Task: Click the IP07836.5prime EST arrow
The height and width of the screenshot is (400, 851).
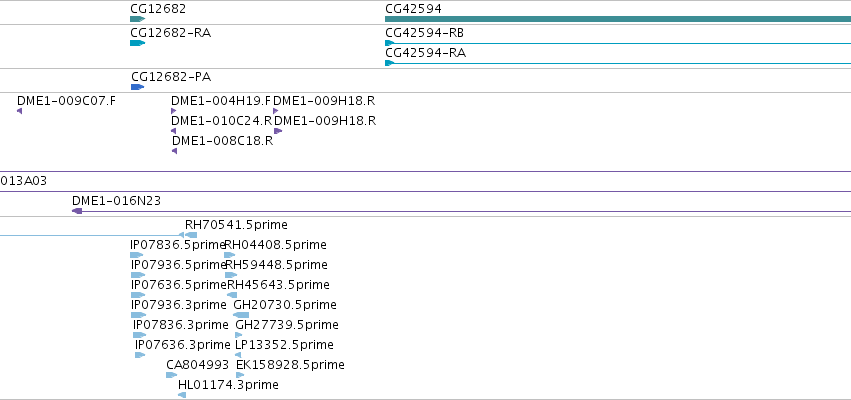Action: coord(137,255)
